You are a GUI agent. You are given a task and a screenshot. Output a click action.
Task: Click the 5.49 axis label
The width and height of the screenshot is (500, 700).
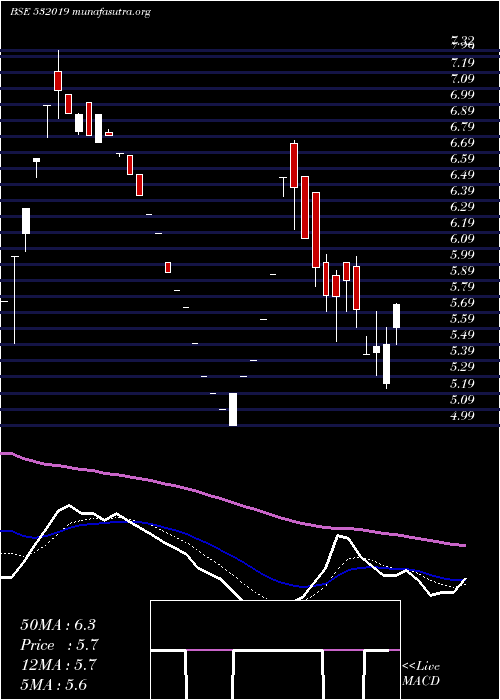pyautogui.click(x=462, y=335)
